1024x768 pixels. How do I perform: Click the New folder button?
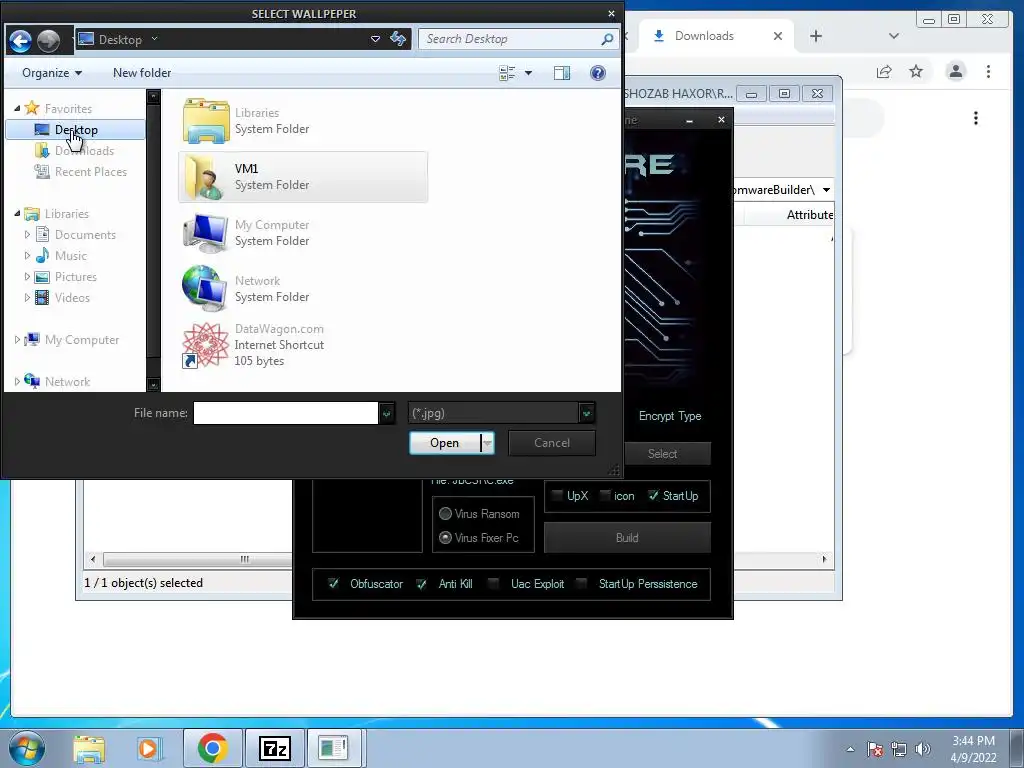click(142, 73)
